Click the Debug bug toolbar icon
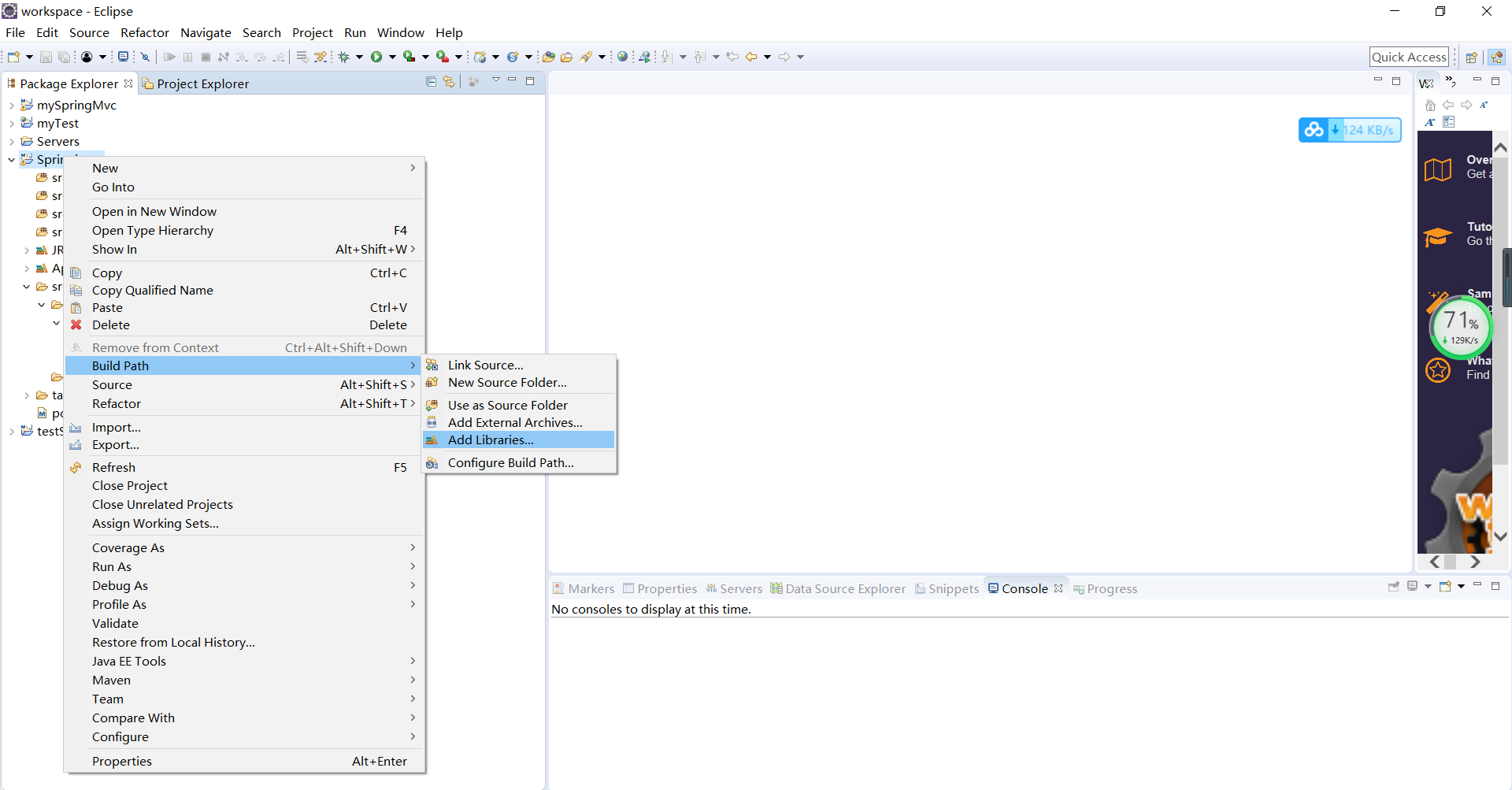Screen dimensions: 1512x790 click(x=344, y=57)
